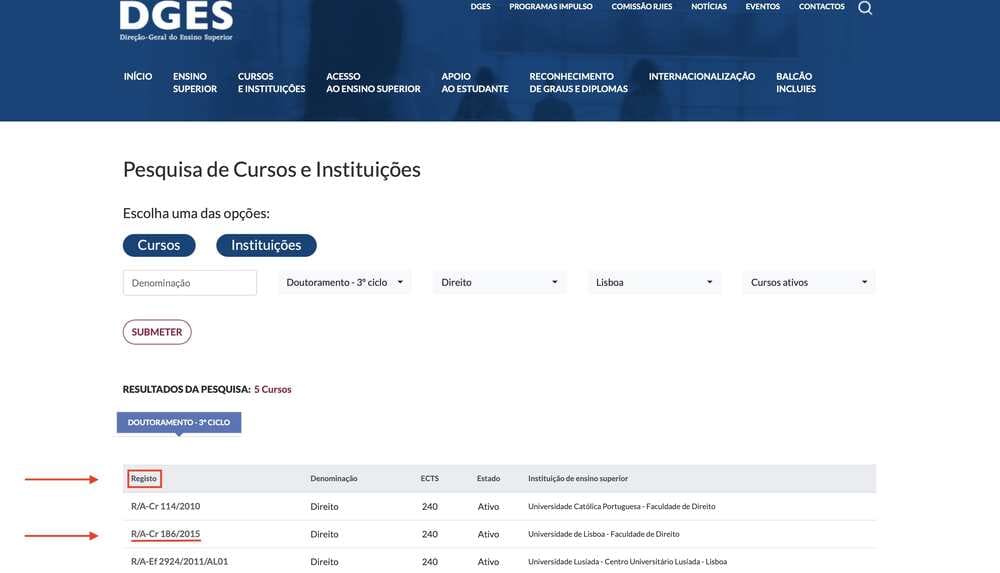Click the Denominação input field
1000x573 pixels.
point(190,283)
